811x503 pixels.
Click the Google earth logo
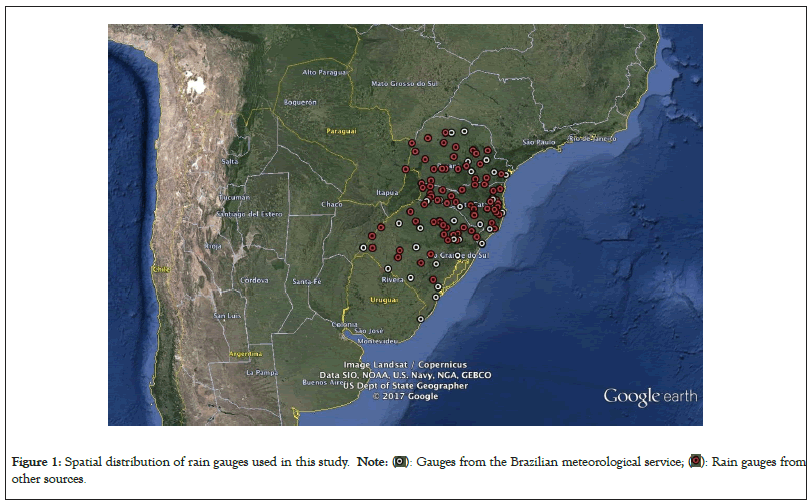646,397
